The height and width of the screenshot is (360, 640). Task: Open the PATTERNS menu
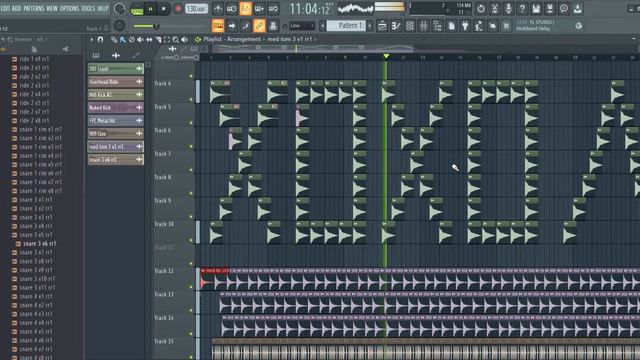click(x=34, y=8)
